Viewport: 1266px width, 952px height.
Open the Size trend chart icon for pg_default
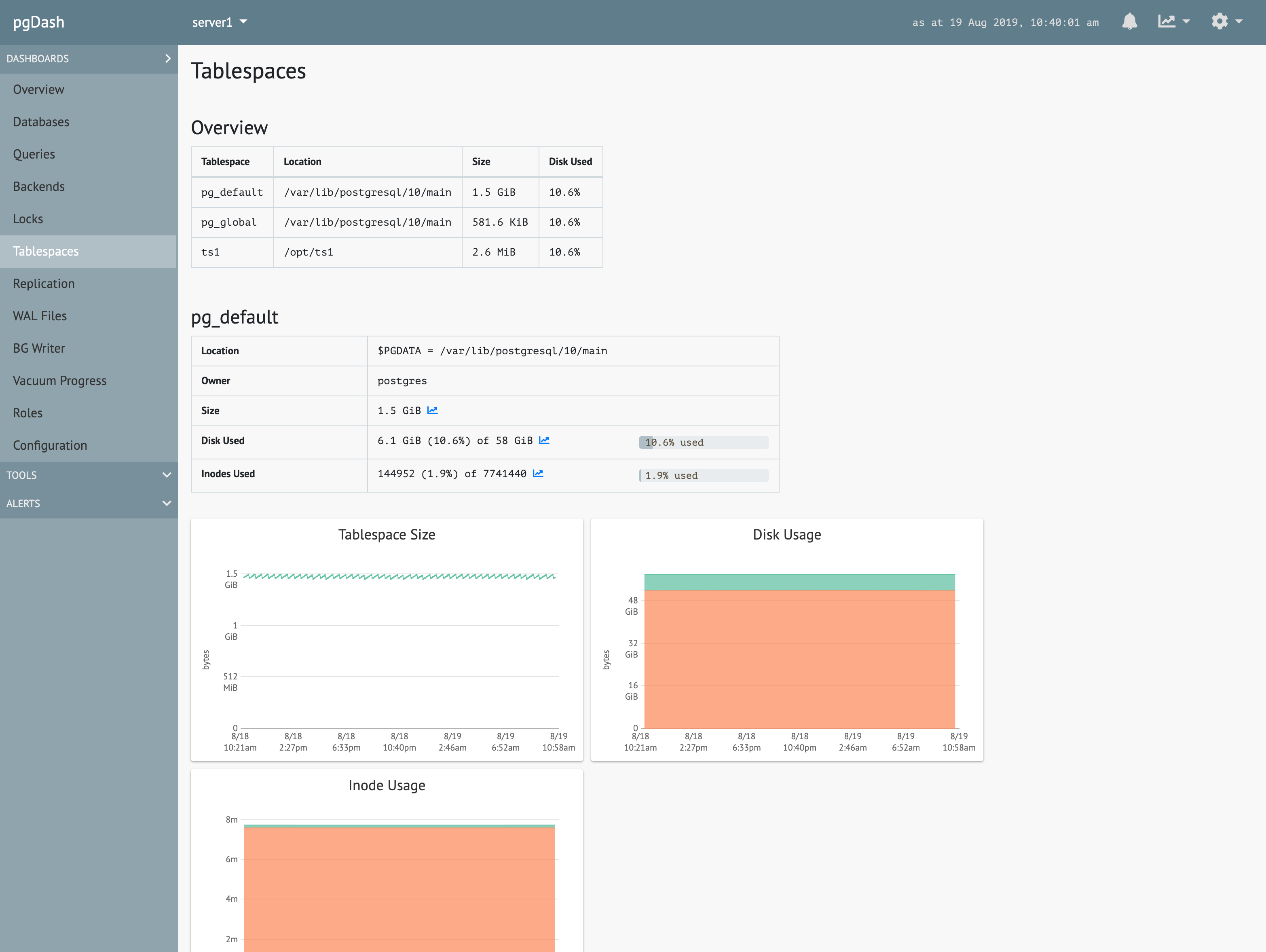[433, 410]
